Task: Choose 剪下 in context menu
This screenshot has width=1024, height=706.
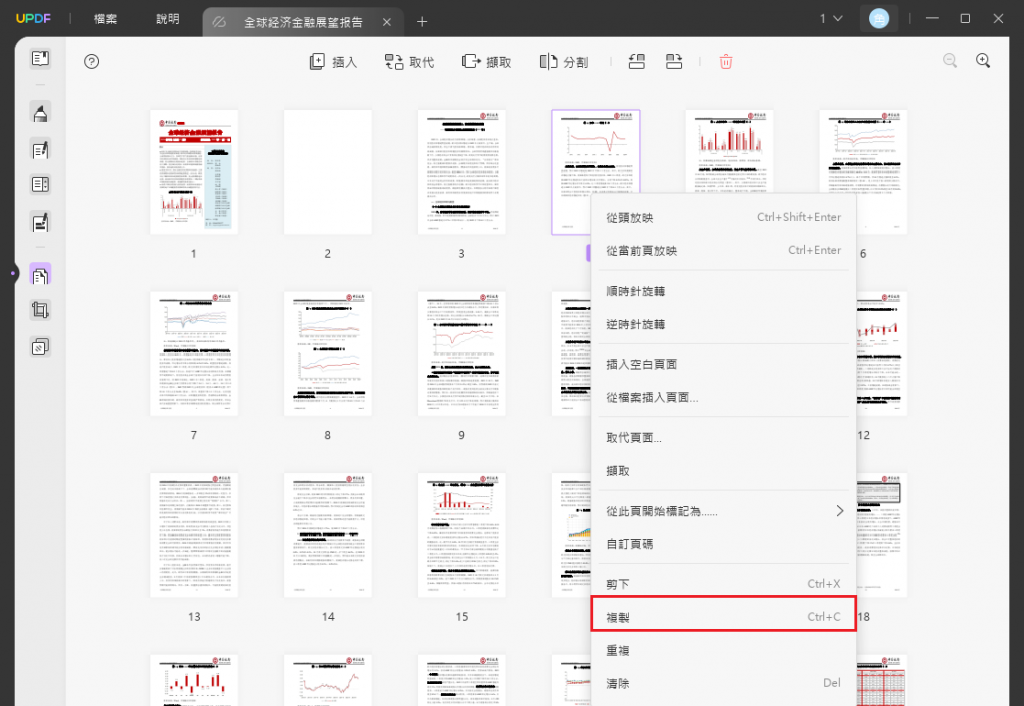Action: click(x=723, y=584)
